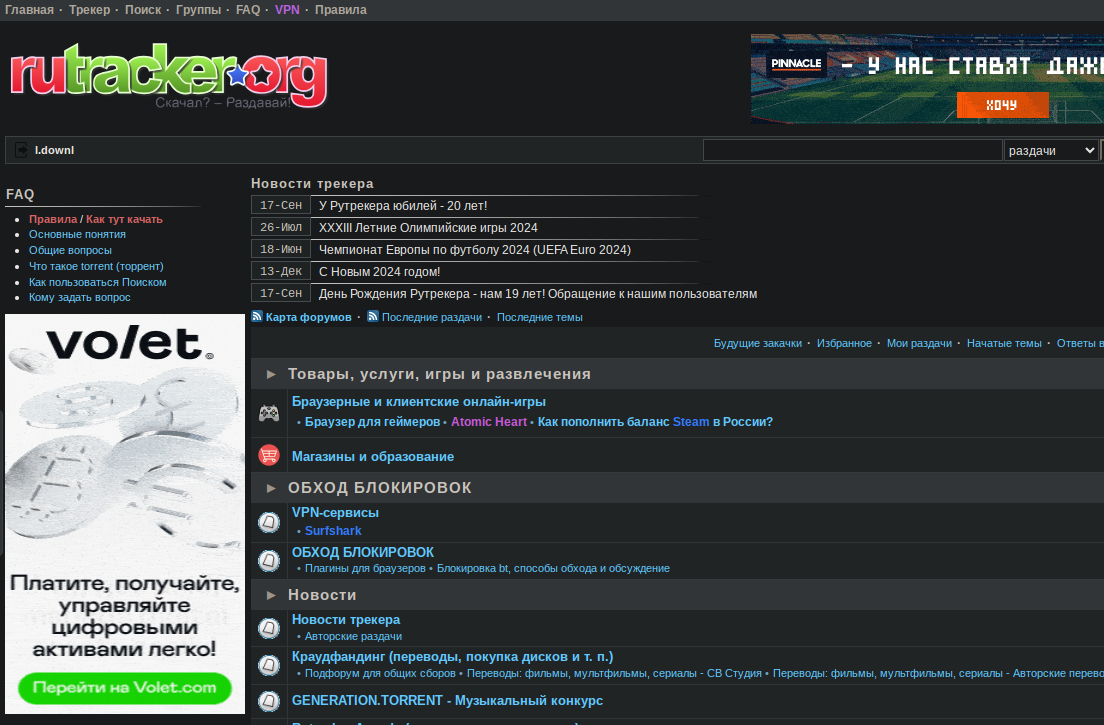Collapse the Новости category arrow
The width and height of the screenshot is (1104, 725).
271,595
